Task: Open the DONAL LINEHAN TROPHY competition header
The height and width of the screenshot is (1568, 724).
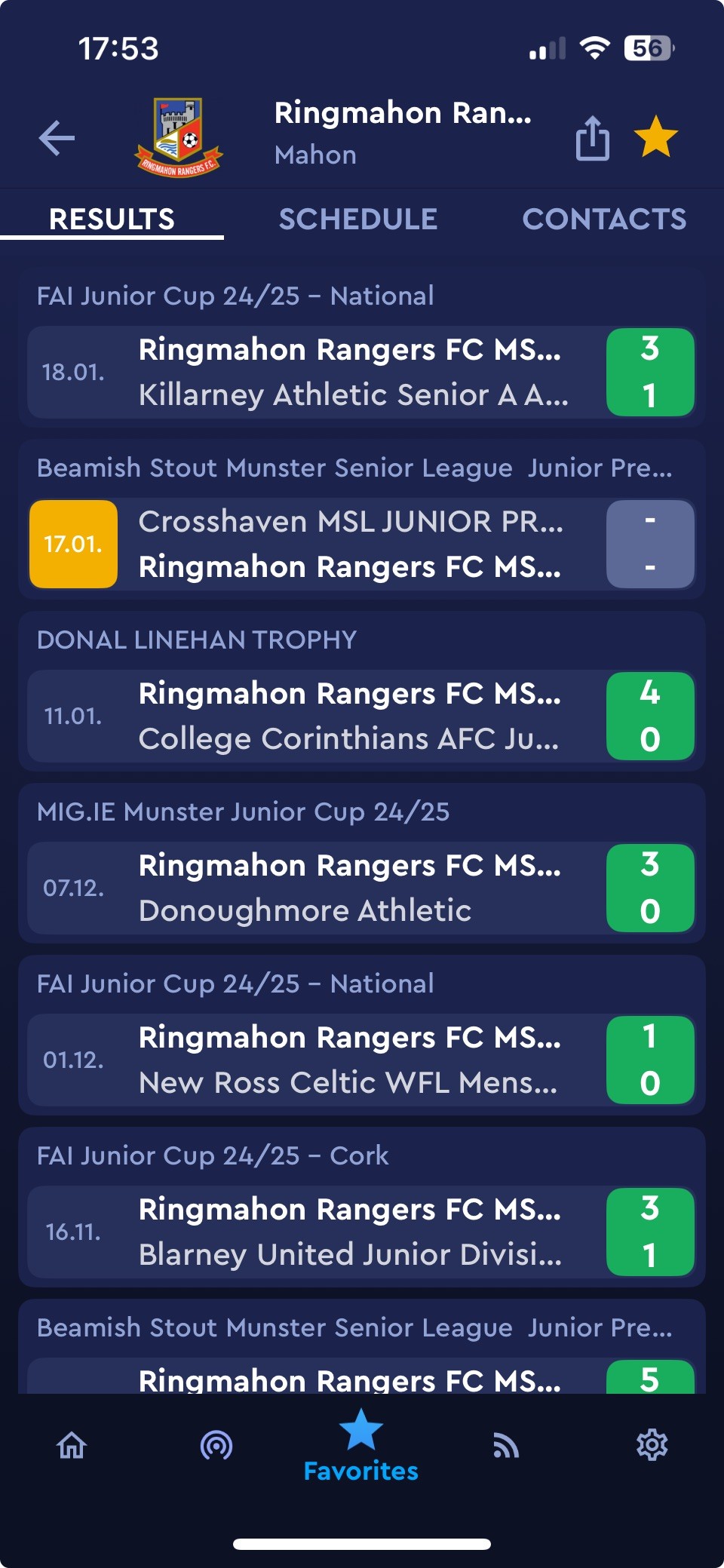Action: [x=197, y=640]
